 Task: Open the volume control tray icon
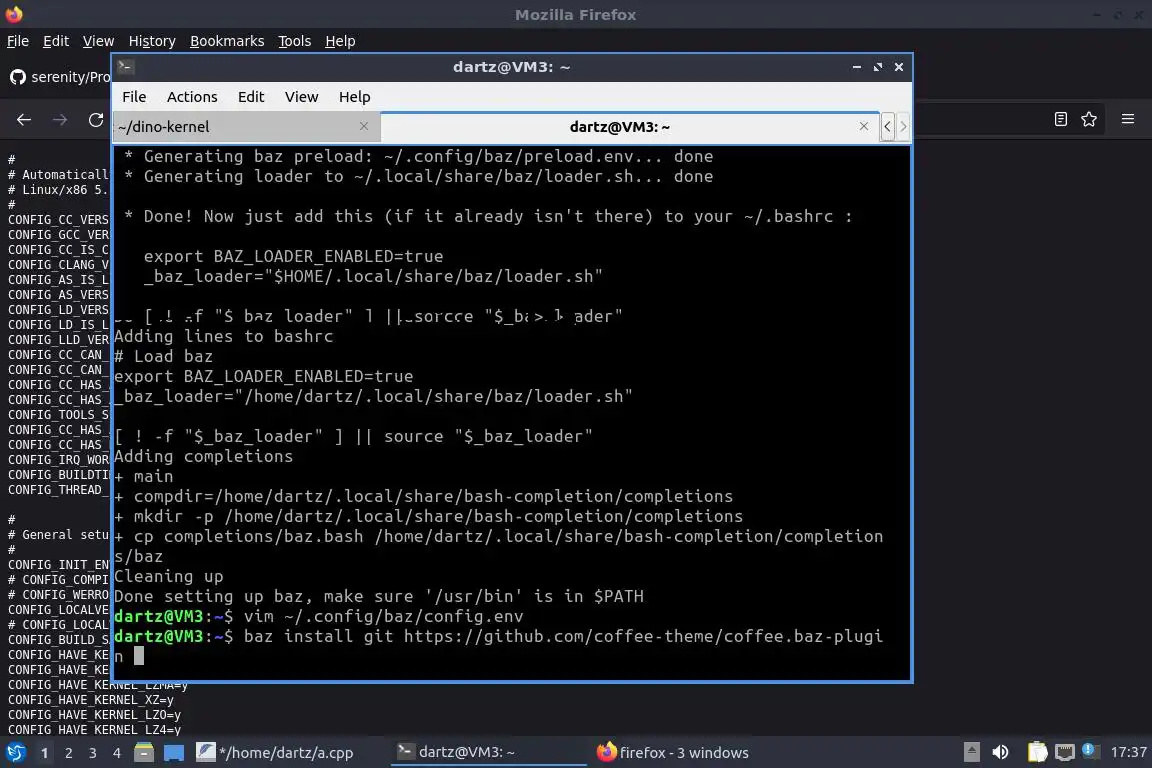pyautogui.click(x=1000, y=752)
